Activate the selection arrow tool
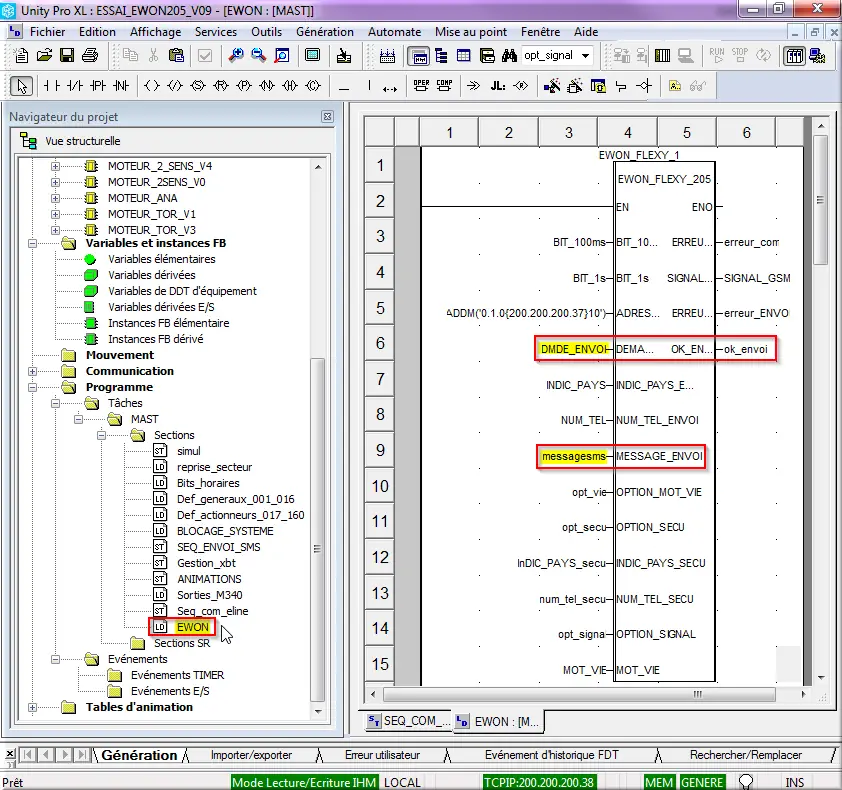 tap(22, 86)
